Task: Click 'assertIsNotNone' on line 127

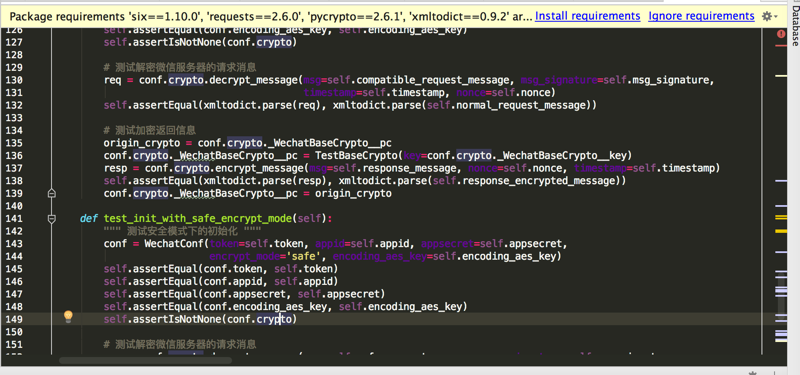Action: click(x=176, y=42)
